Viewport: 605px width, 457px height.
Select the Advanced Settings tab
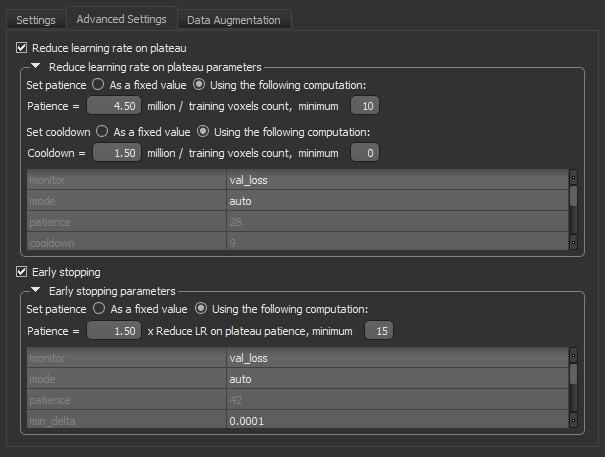click(121, 19)
